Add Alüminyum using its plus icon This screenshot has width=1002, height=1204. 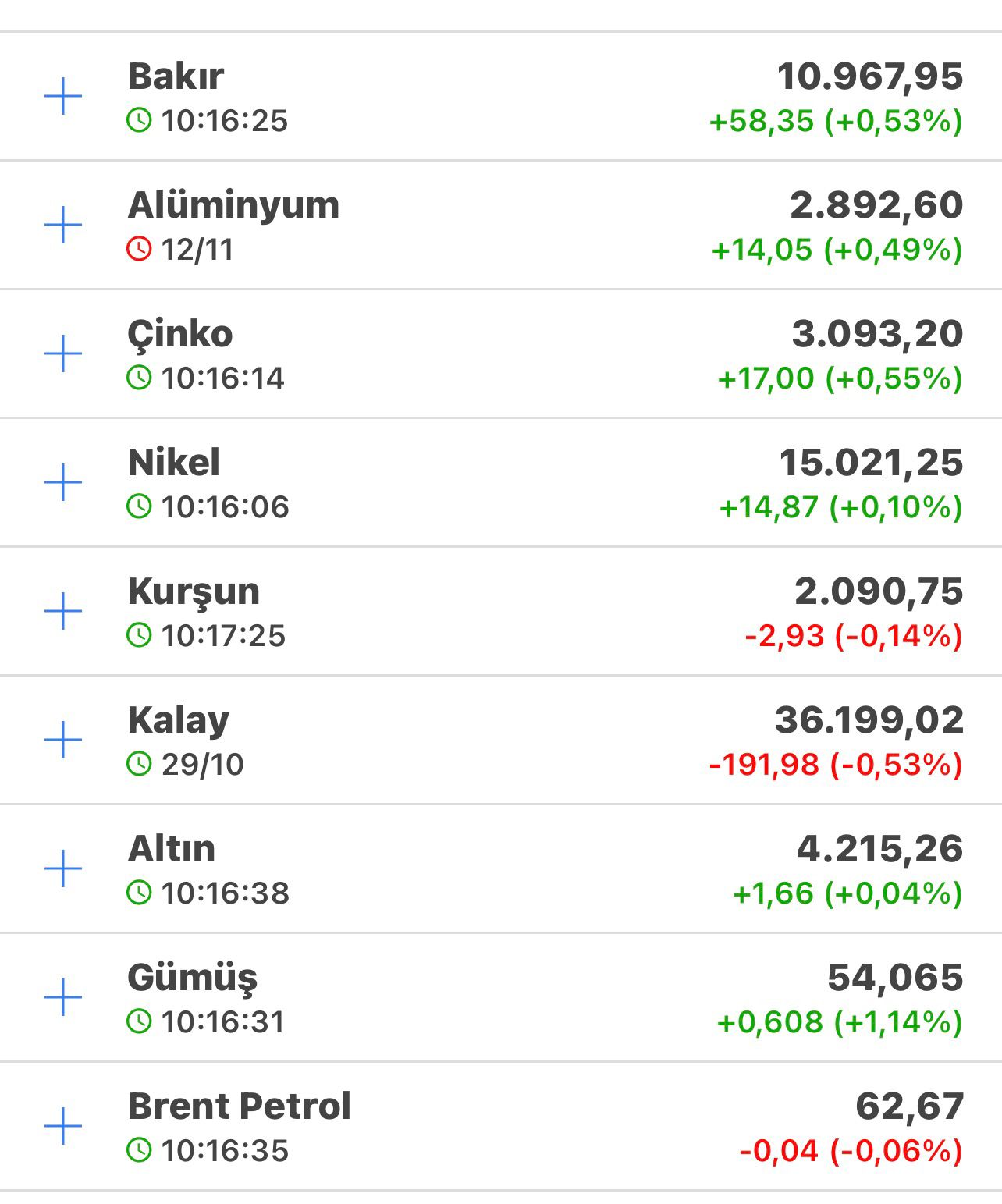click(x=63, y=226)
